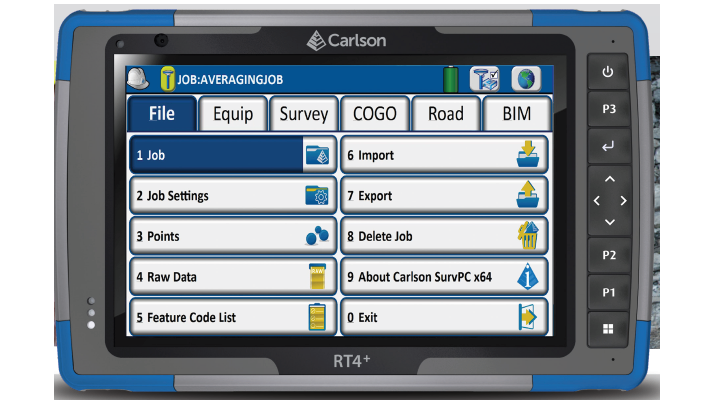This screenshot has height=401, width=712.
Task: Select the File tab
Action: click(162, 114)
